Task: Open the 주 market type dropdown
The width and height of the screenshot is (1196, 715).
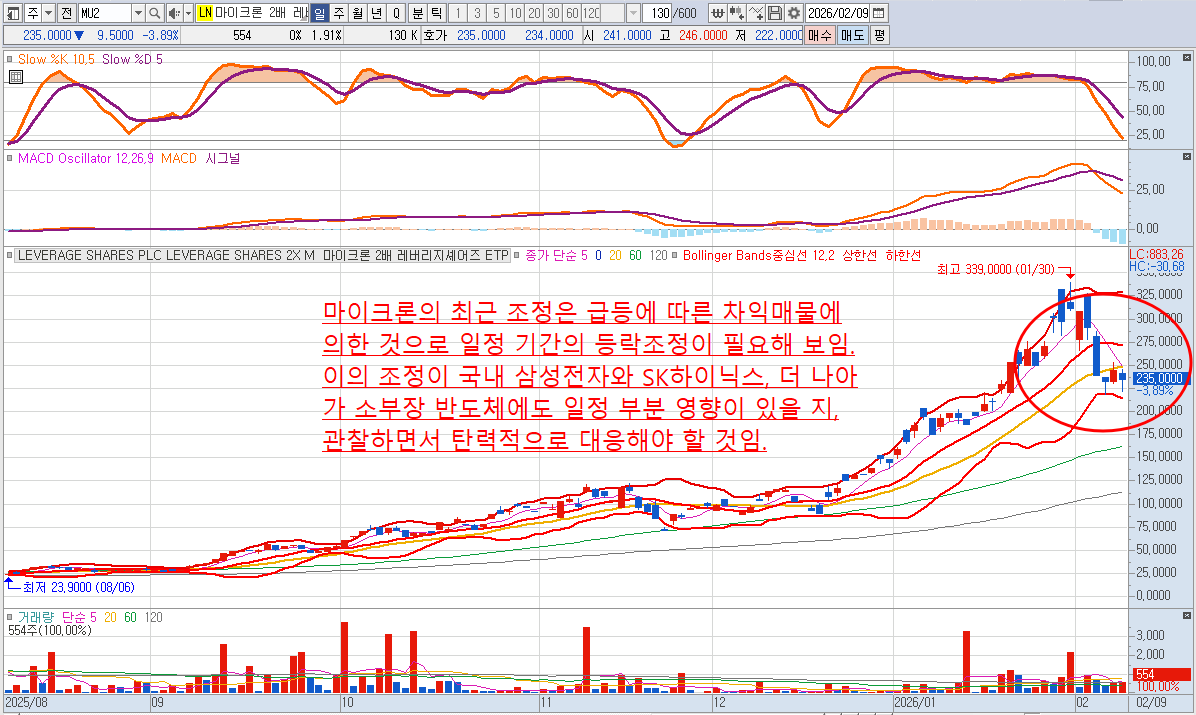Action: tap(48, 13)
